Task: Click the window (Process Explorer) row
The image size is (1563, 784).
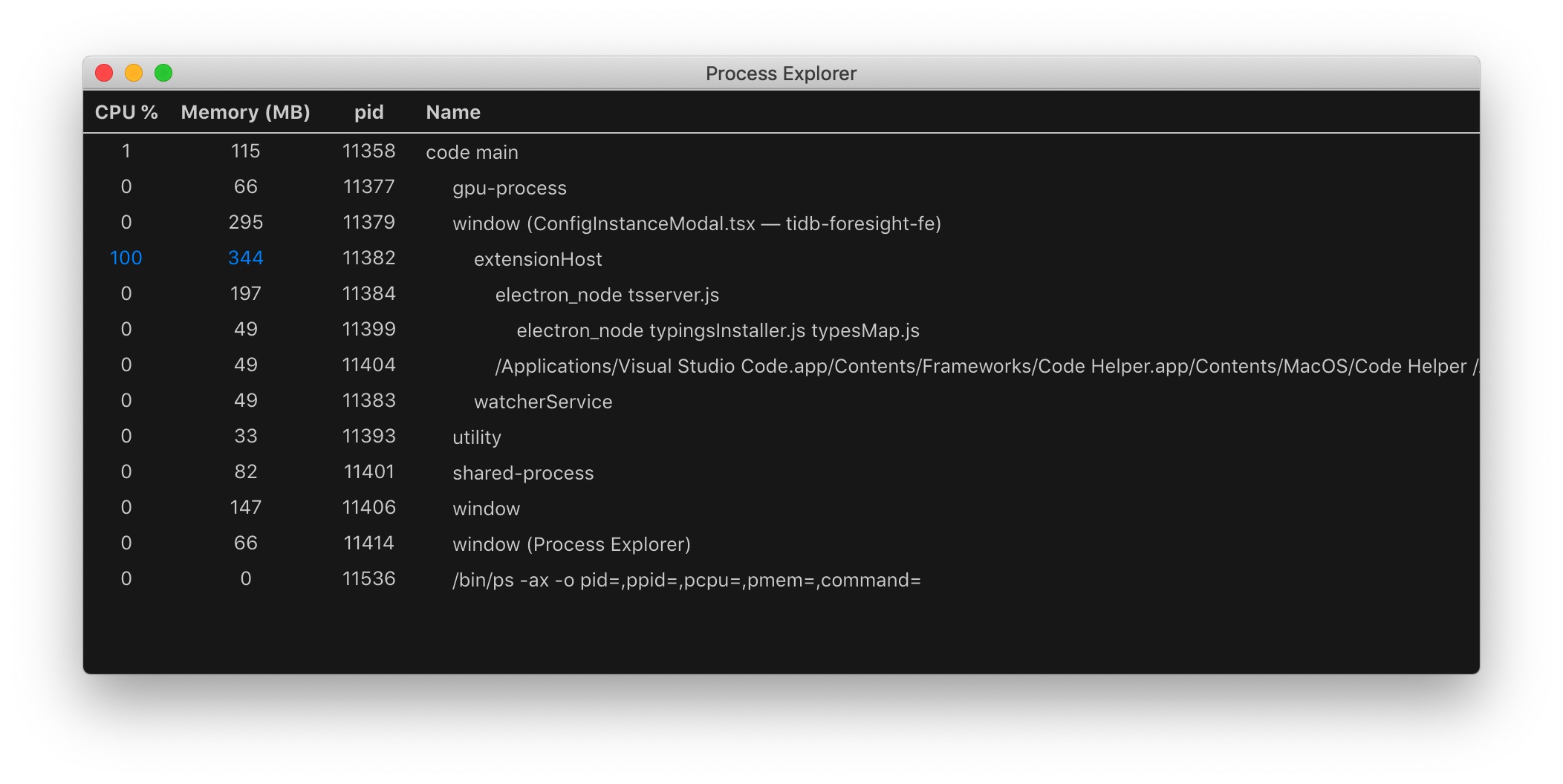Action: coord(572,543)
